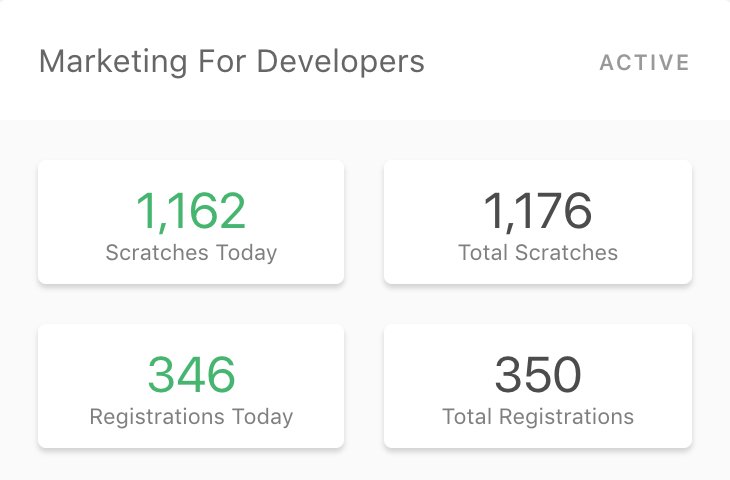Open the Marketing For Developers title
Image resolution: width=730 pixels, height=480 pixels.
click(x=231, y=61)
